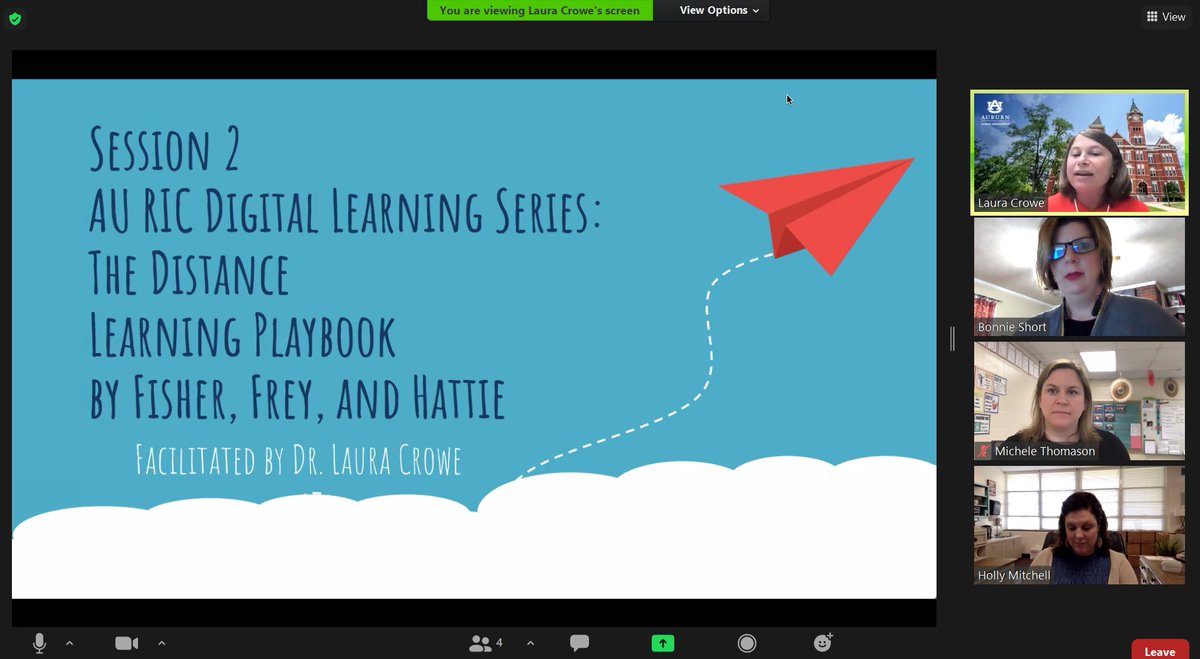Viewport: 1200px width, 659px height.
Task: Open the Reactions smiley icon
Action: [x=823, y=642]
